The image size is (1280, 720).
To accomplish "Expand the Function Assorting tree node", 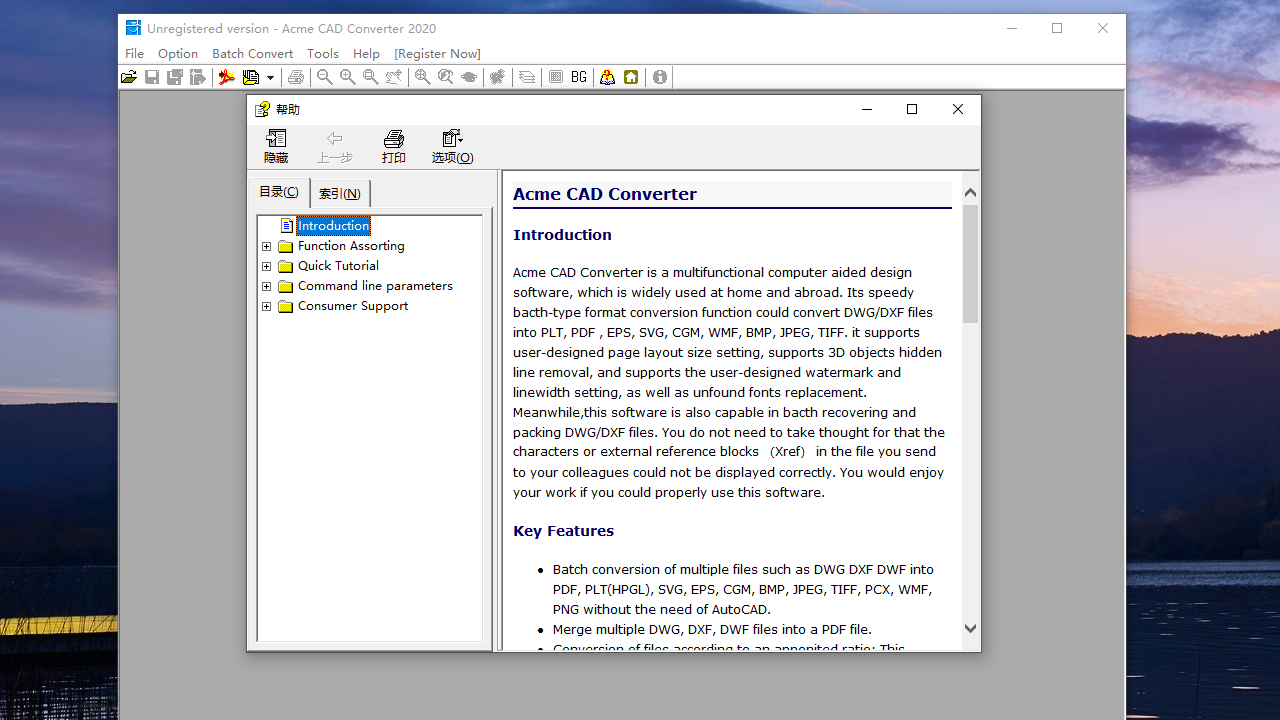I will 267,246.
